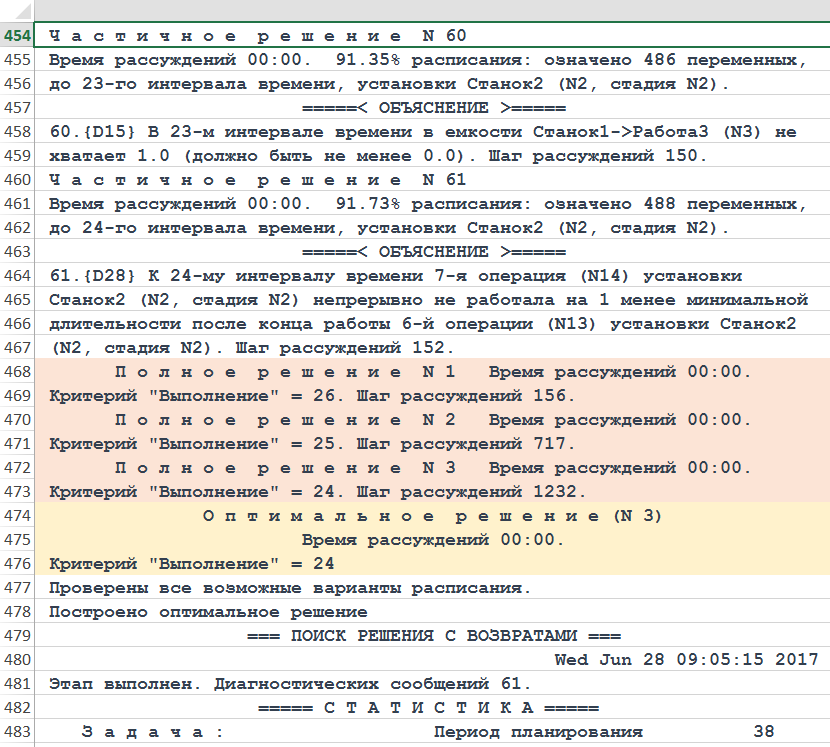Click the timestamp 'Wed Jun 28 09:05:15 2017'

686,660
